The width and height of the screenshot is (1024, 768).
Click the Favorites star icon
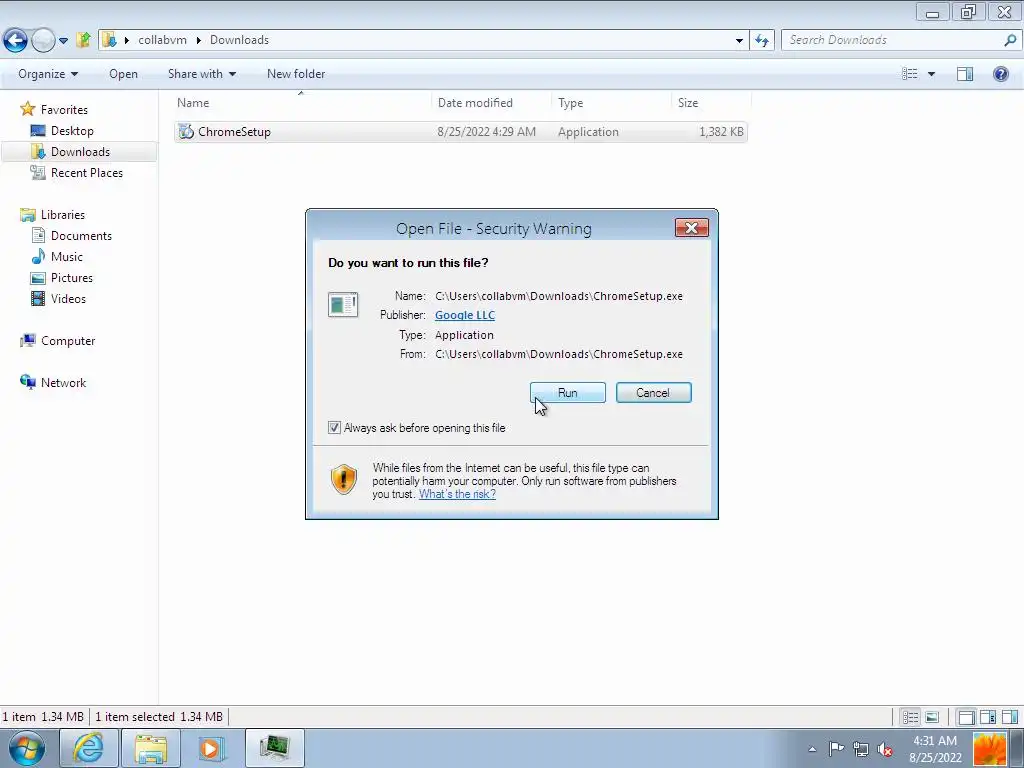pos(27,109)
